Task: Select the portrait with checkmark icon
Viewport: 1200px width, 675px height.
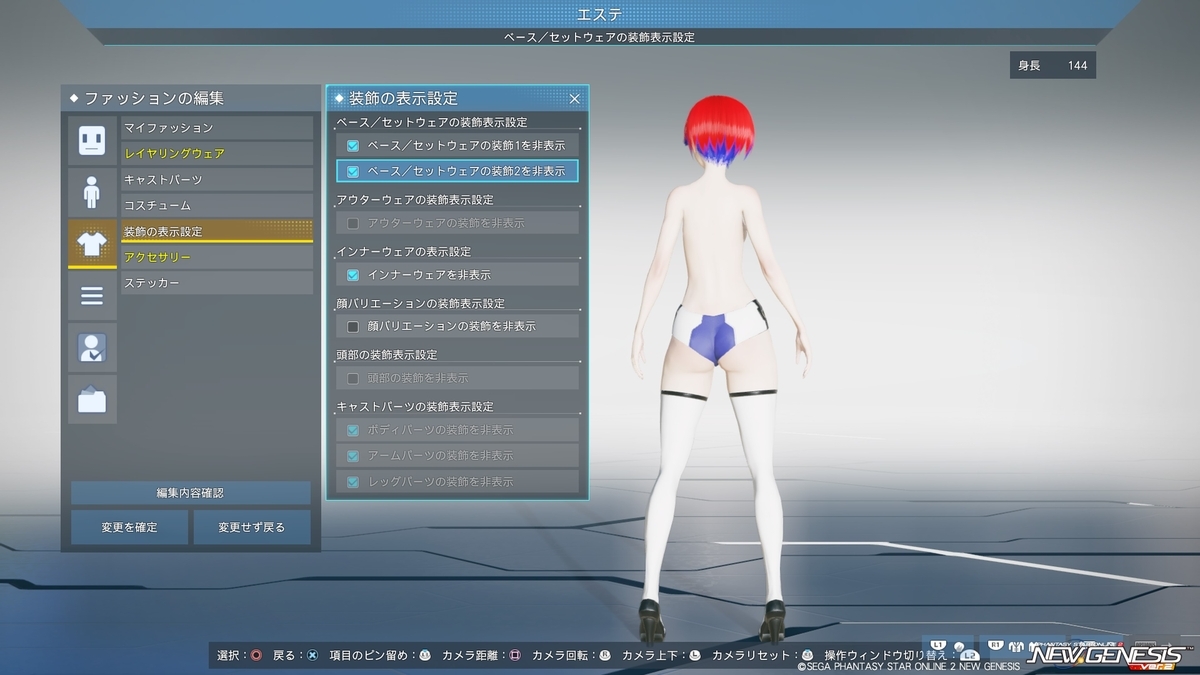Action: point(92,348)
